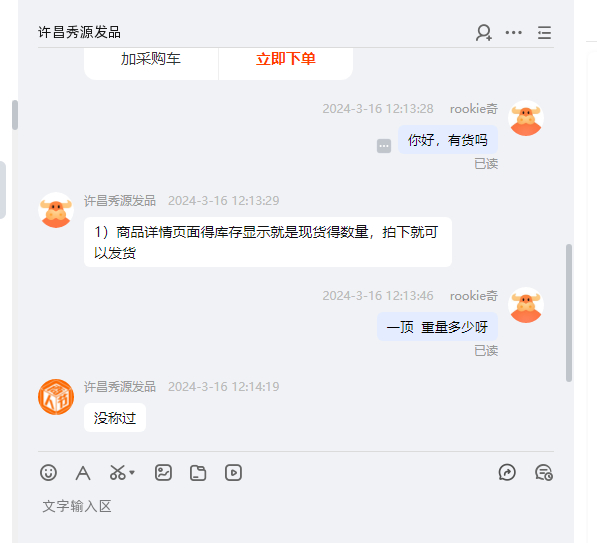
Task: Open the three-dot more options menu
Action: point(514,32)
